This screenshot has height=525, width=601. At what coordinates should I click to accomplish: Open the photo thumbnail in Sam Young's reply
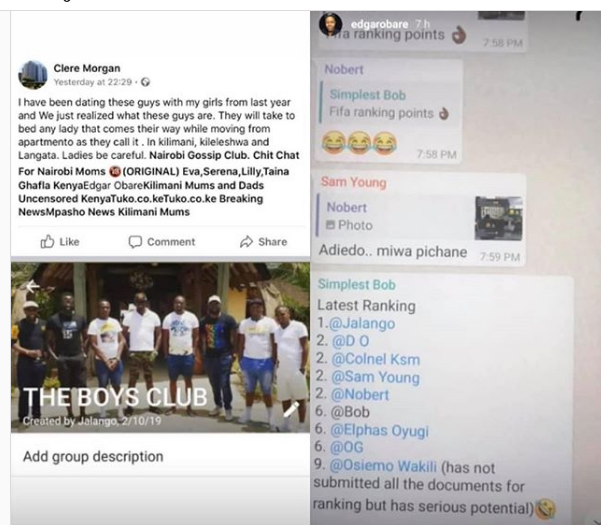click(x=498, y=218)
